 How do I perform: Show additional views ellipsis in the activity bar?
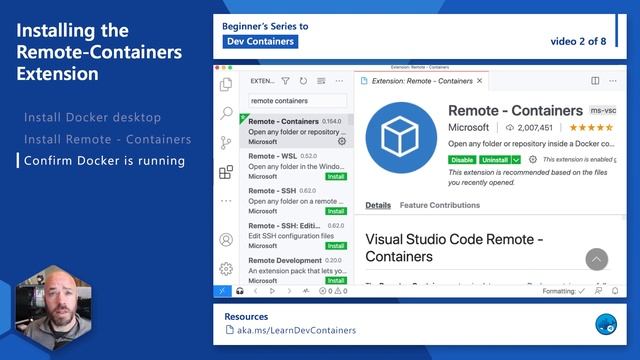pyautogui.click(x=226, y=201)
